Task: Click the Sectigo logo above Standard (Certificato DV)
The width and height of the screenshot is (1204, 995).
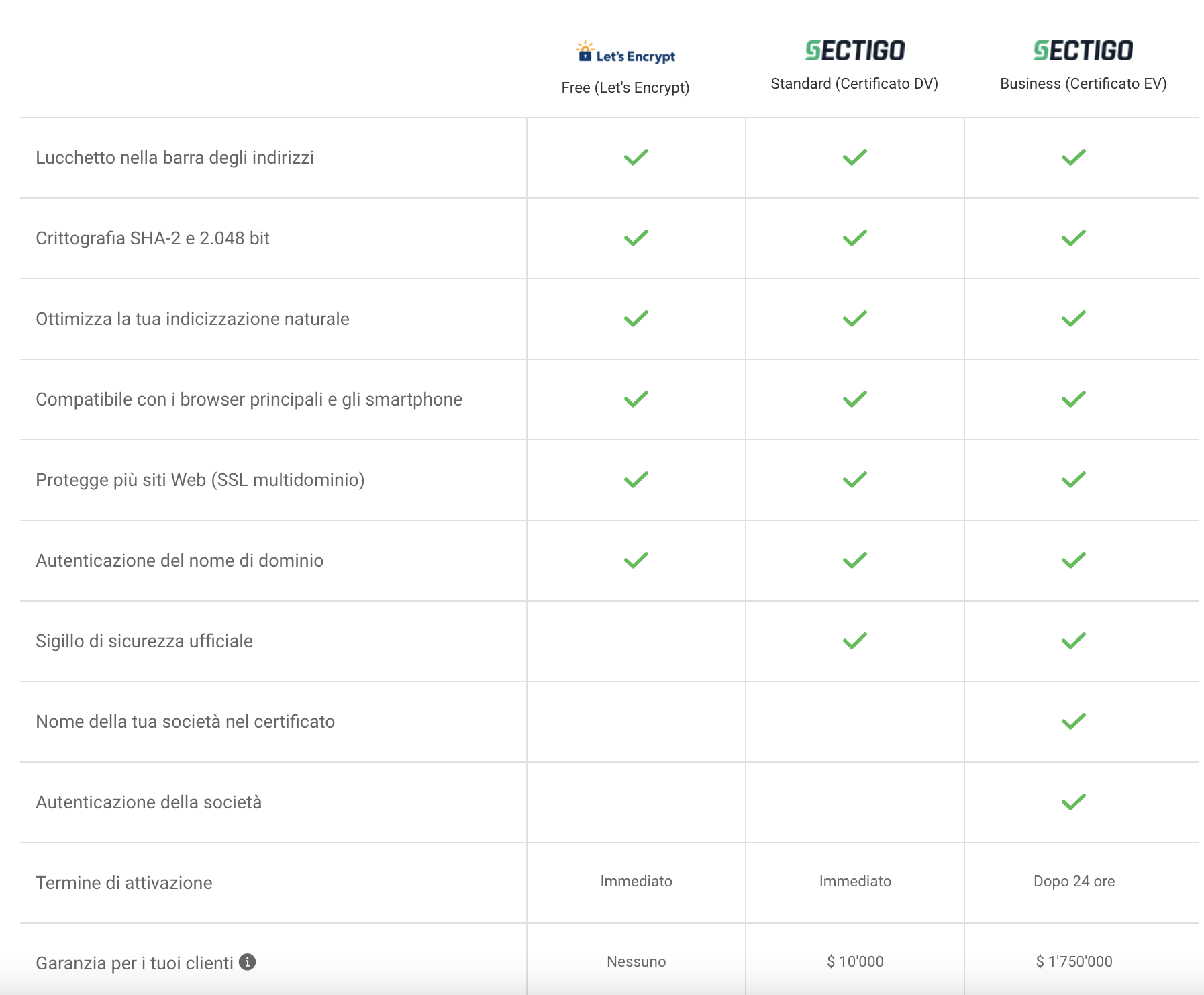Action: pos(854,50)
